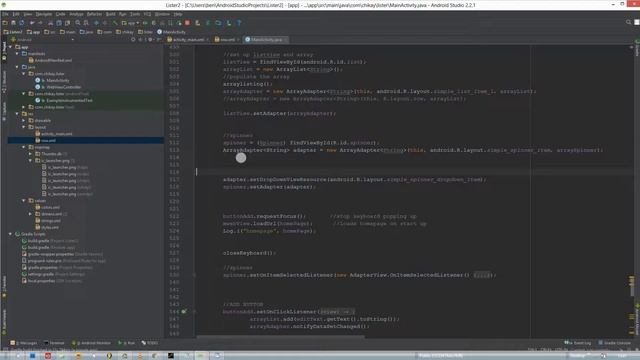
Task: Select local.properties in Gradle Scripts
Action: [52, 281]
